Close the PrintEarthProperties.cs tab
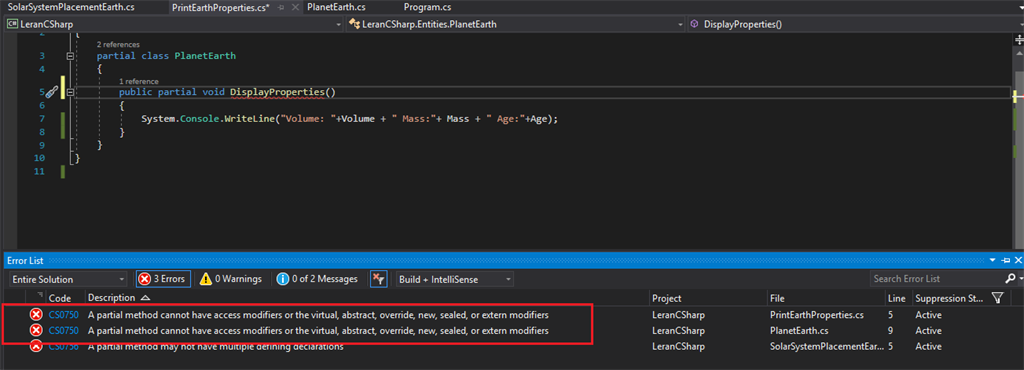1024x370 pixels. 295,7
